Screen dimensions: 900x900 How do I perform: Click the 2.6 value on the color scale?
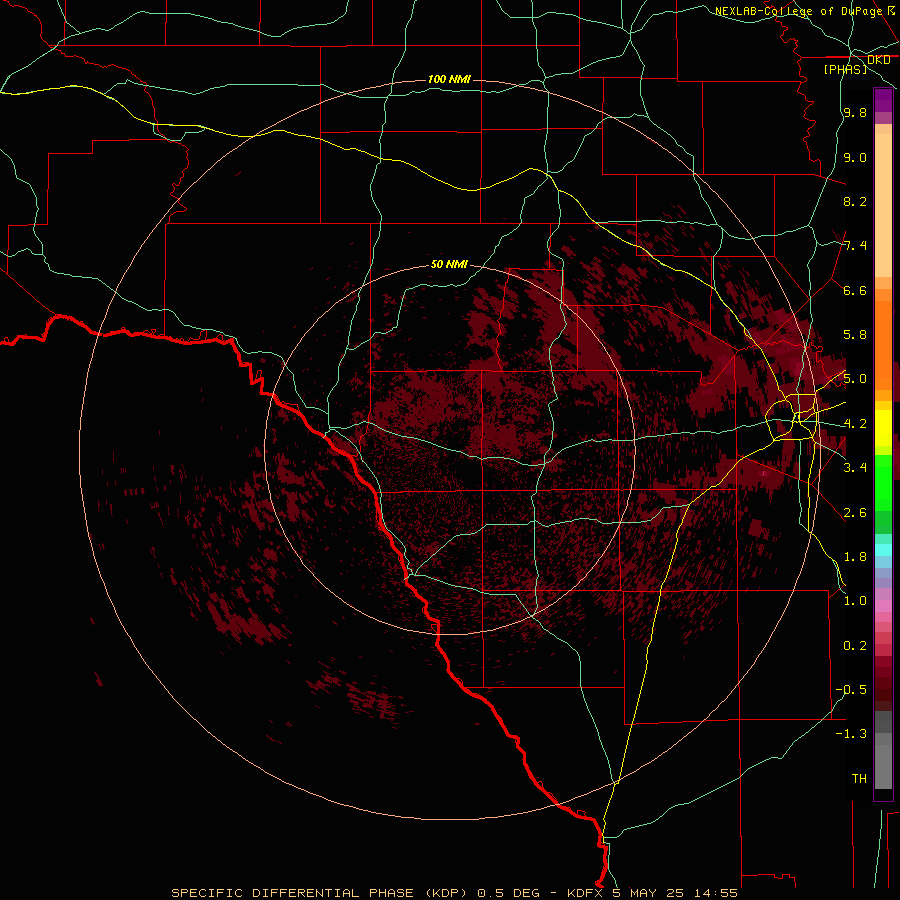[x=855, y=513]
